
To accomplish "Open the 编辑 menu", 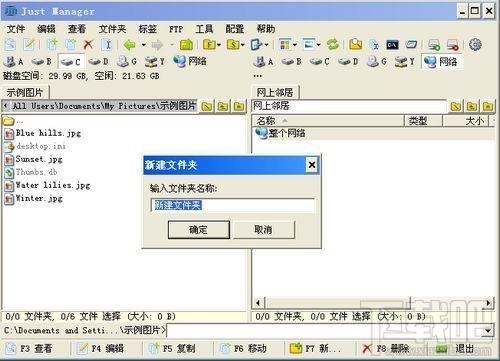I will 46,29.
